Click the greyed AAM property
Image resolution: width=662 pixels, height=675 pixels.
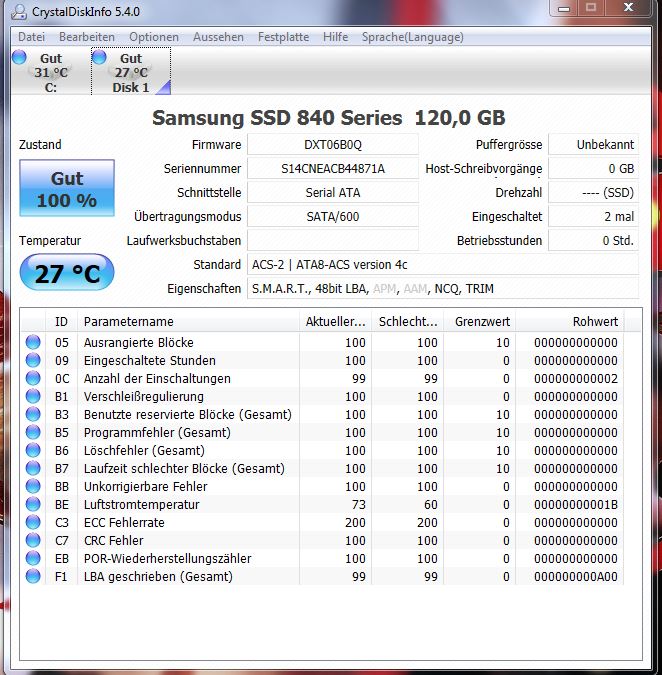point(415,289)
